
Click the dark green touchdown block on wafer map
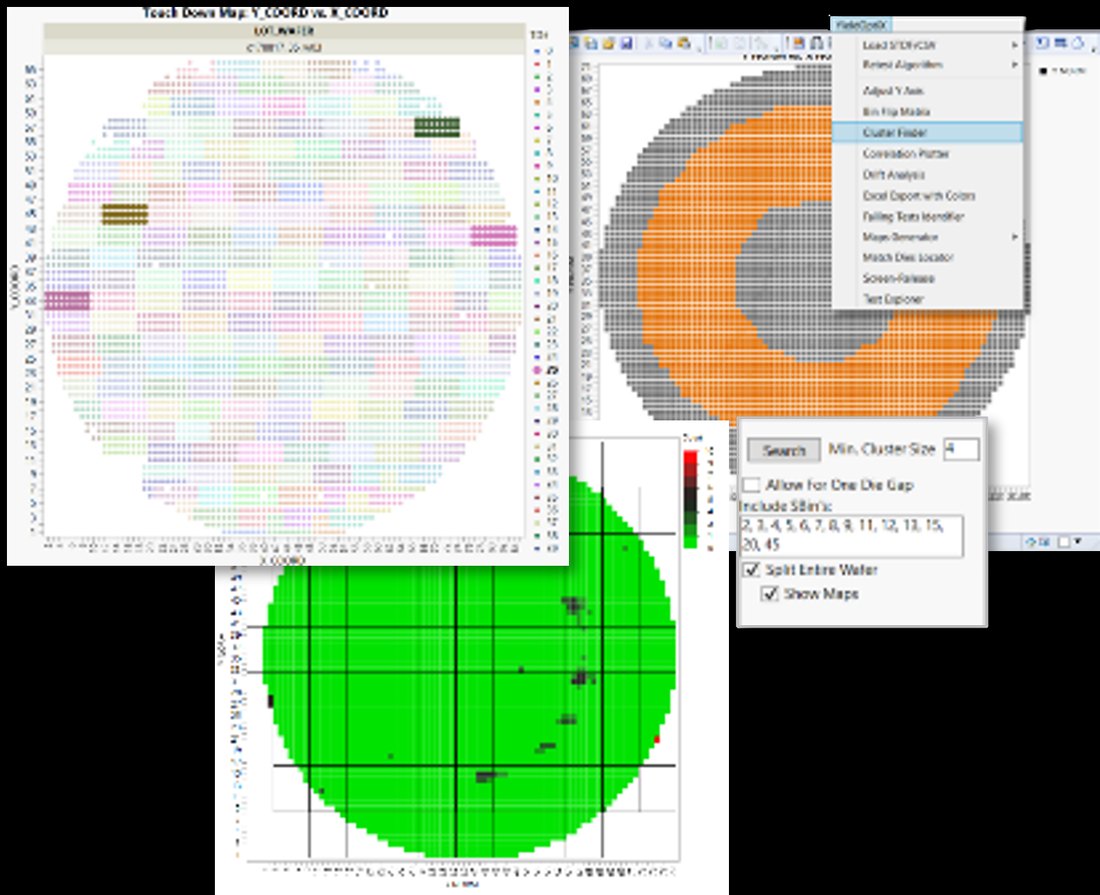(x=437, y=127)
